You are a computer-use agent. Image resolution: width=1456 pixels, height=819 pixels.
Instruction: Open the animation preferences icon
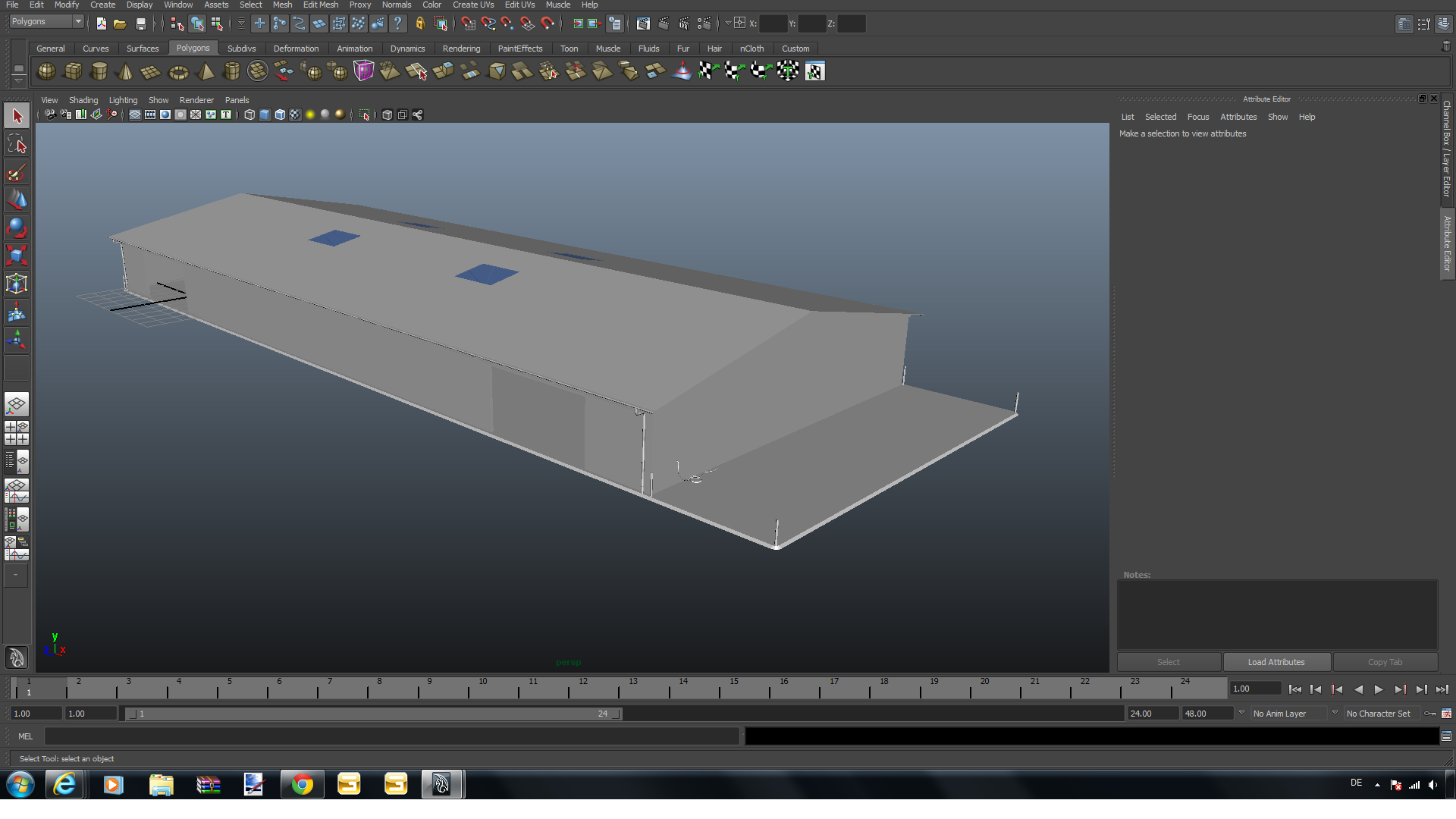coord(1446,714)
